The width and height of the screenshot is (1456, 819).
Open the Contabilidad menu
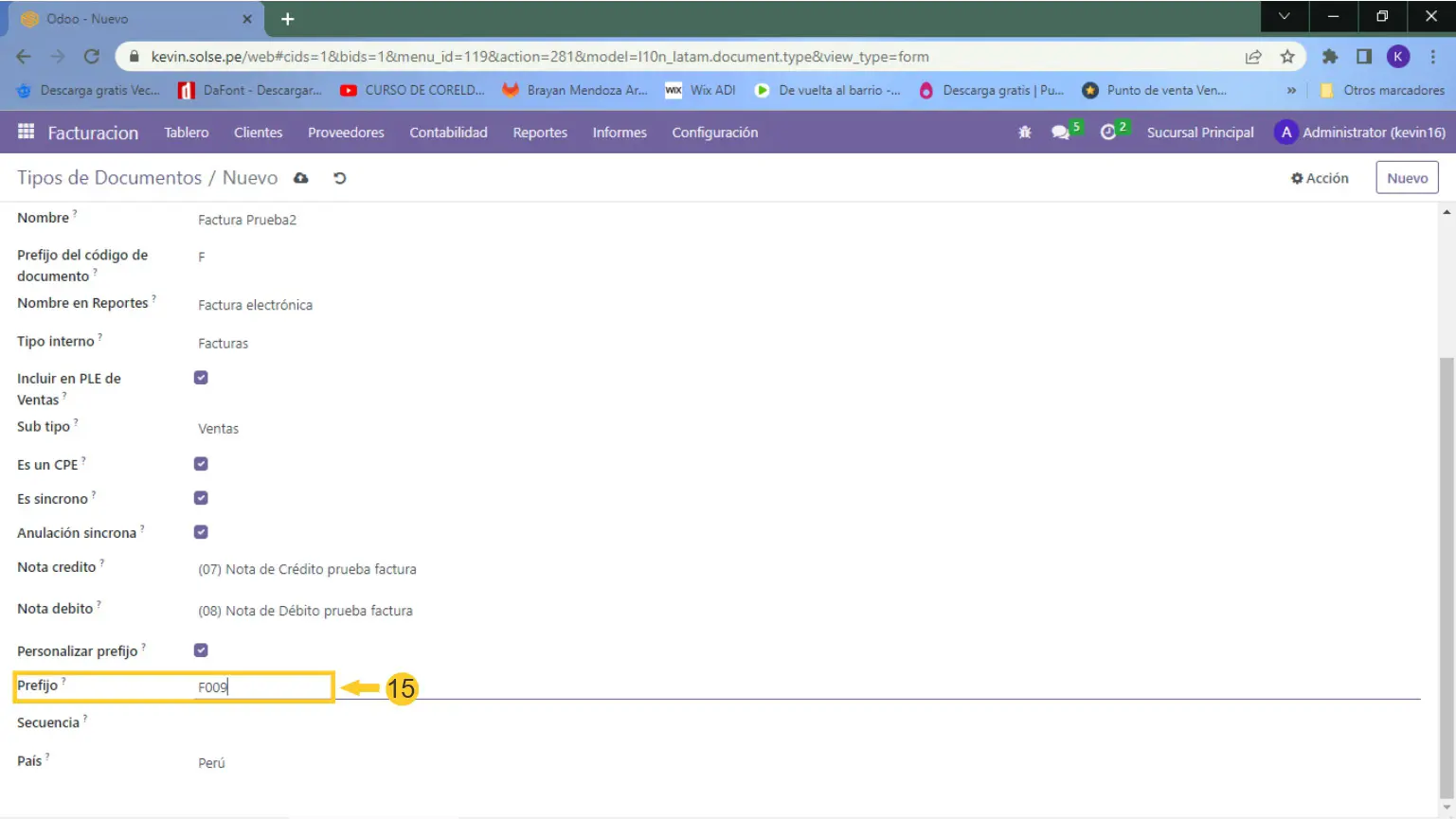click(x=448, y=133)
